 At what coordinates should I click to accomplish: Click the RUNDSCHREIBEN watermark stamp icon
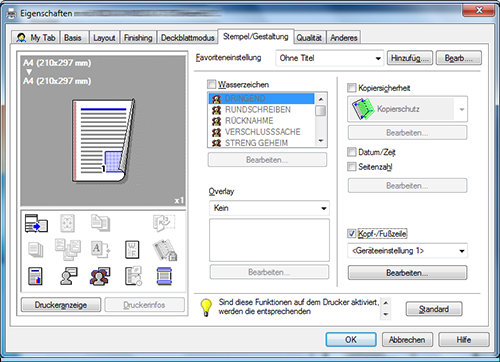[217, 110]
